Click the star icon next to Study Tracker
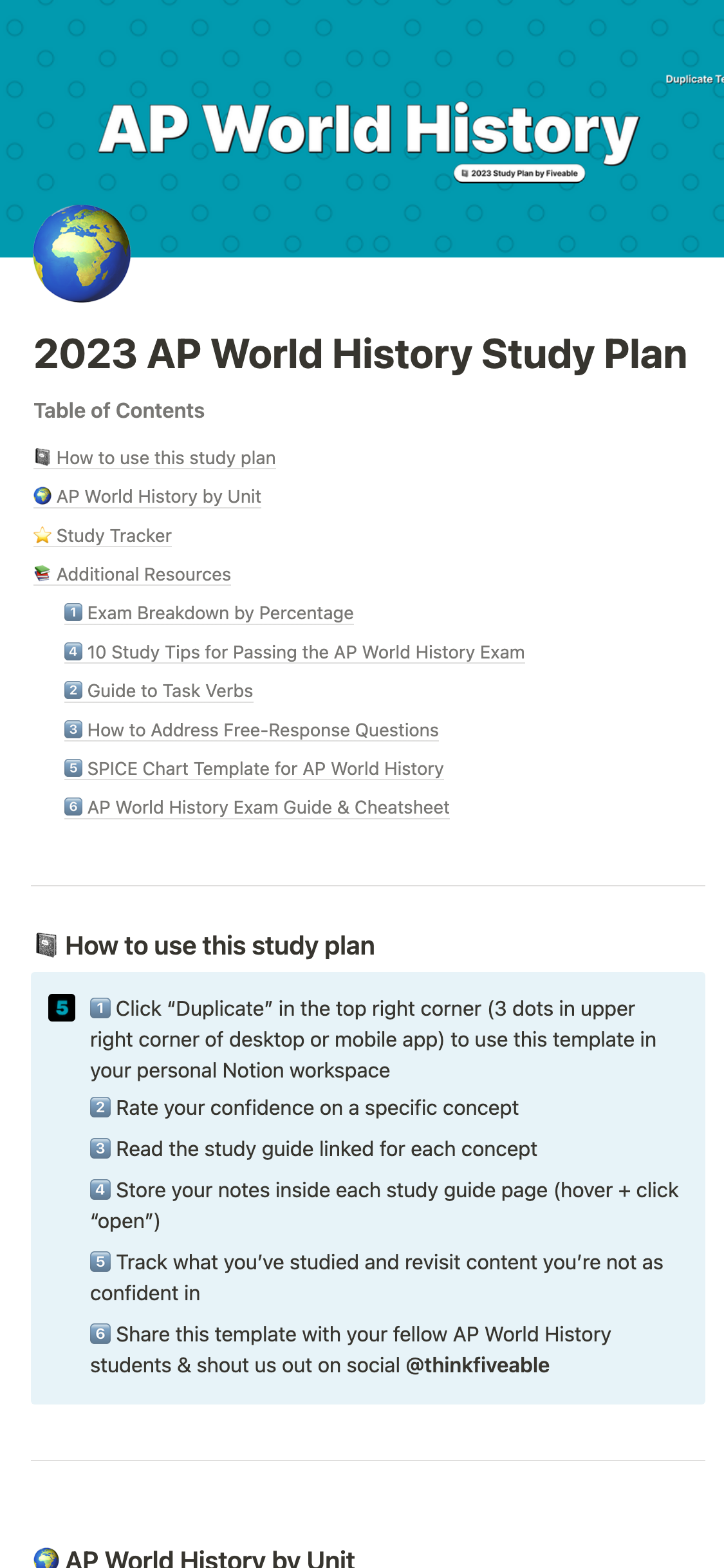This screenshot has width=724, height=1568. click(x=42, y=536)
